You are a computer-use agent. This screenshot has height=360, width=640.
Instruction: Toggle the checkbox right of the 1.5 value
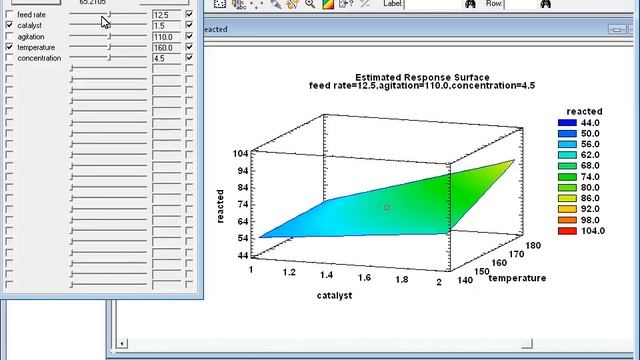pos(189,25)
